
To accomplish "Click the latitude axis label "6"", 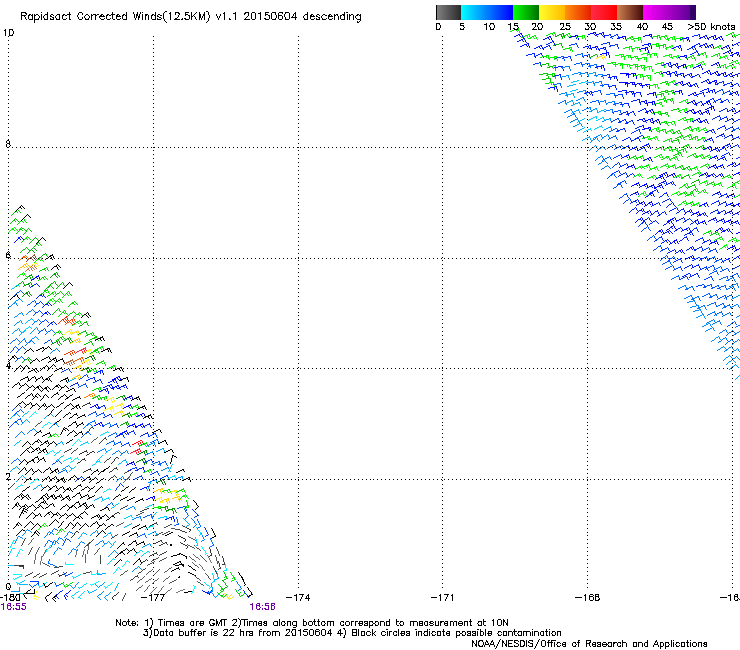I will pos(8,255).
